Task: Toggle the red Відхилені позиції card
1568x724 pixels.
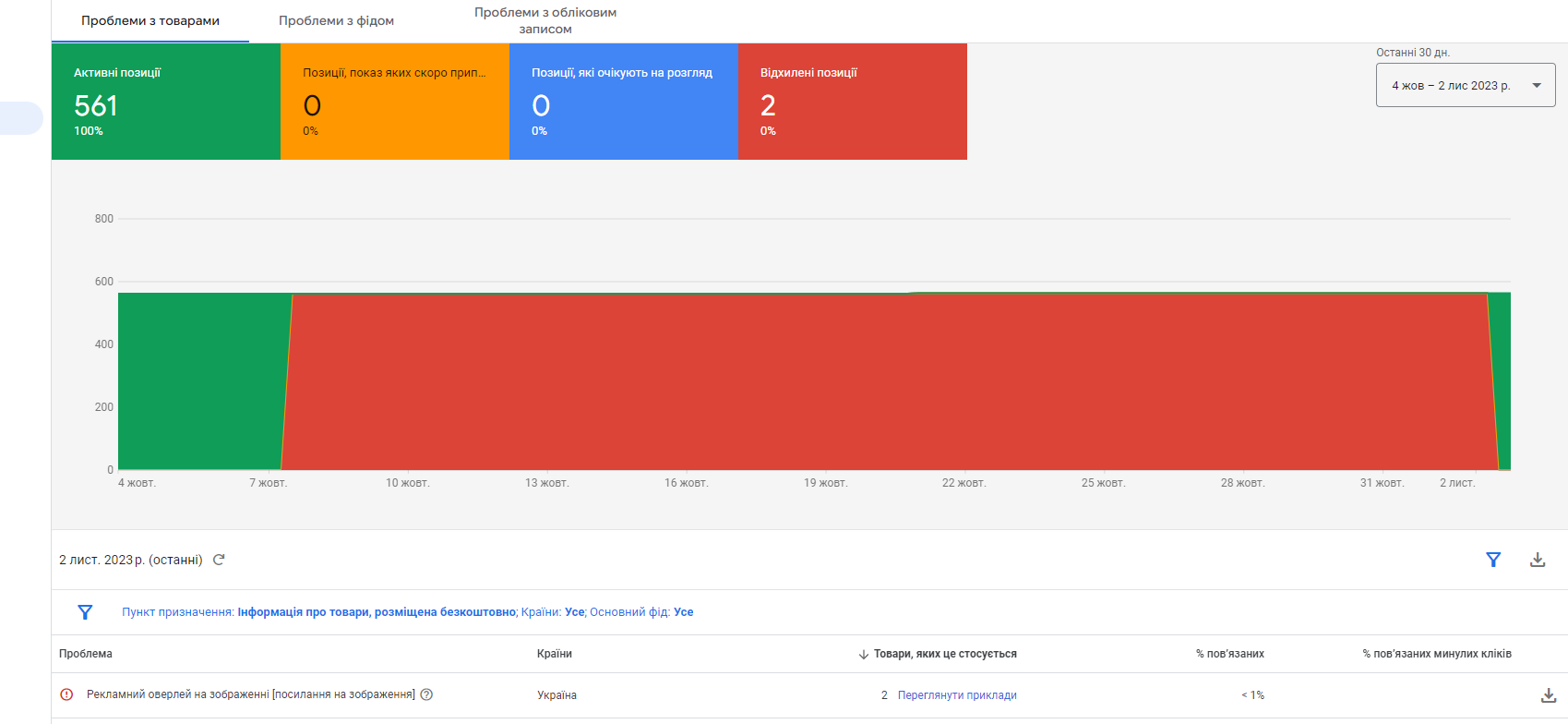Action: coord(852,102)
